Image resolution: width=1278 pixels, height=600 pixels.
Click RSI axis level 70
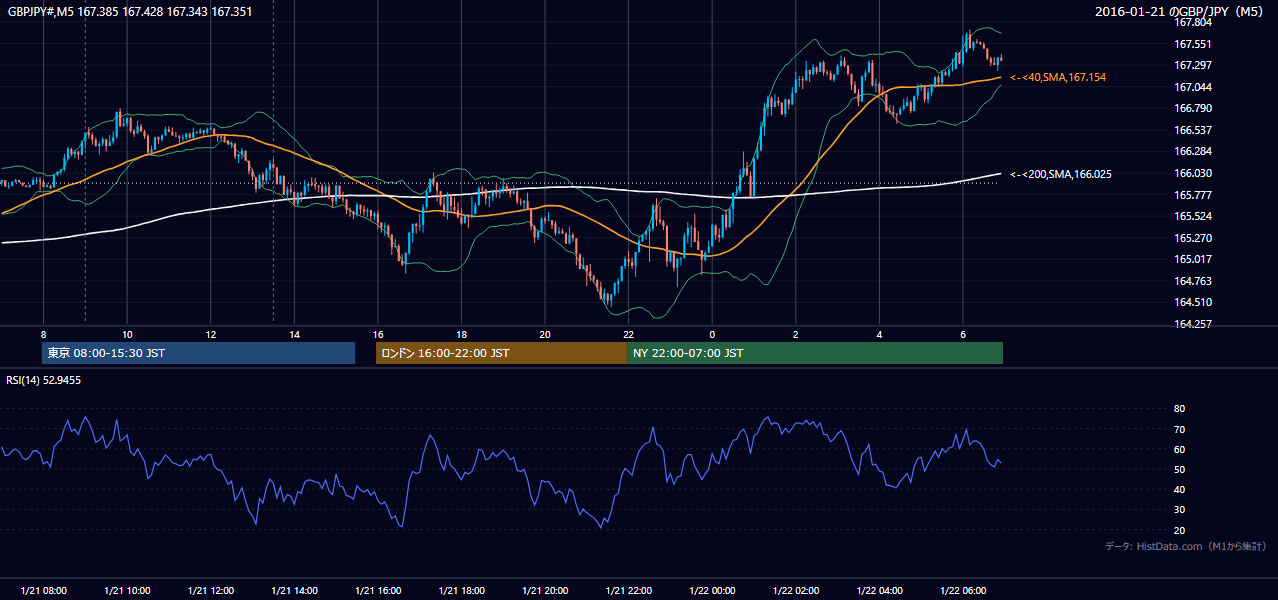pyautogui.click(x=1179, y=429)
